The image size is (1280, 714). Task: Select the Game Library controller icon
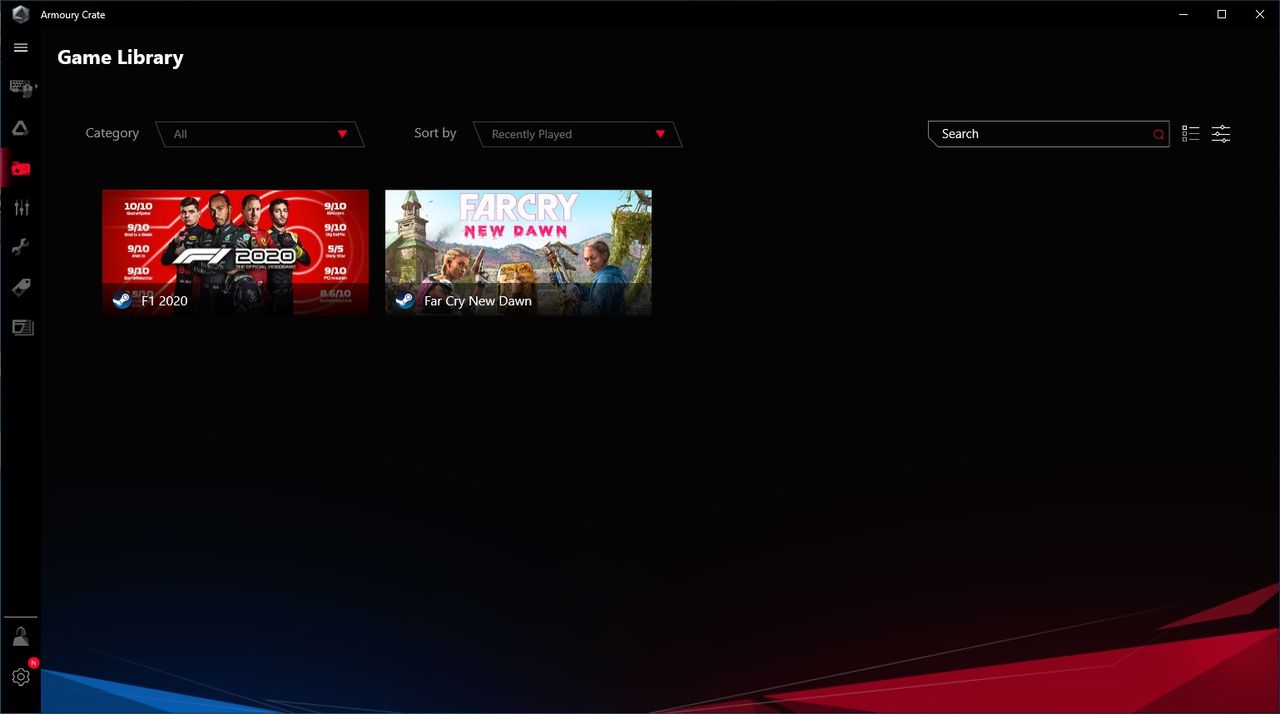[21, 168]
